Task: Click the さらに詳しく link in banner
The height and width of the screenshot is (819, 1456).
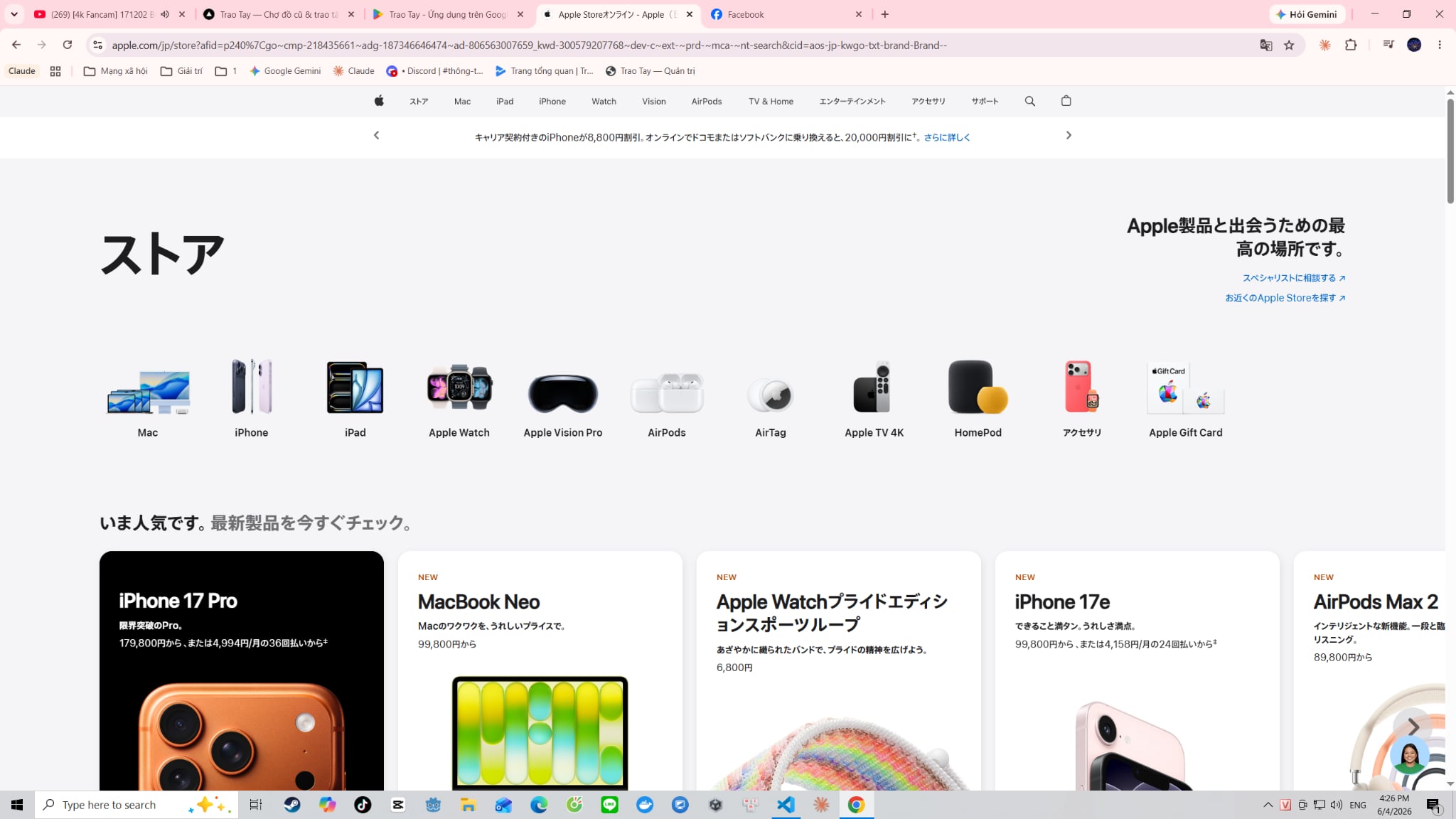Action: [947, 137]
